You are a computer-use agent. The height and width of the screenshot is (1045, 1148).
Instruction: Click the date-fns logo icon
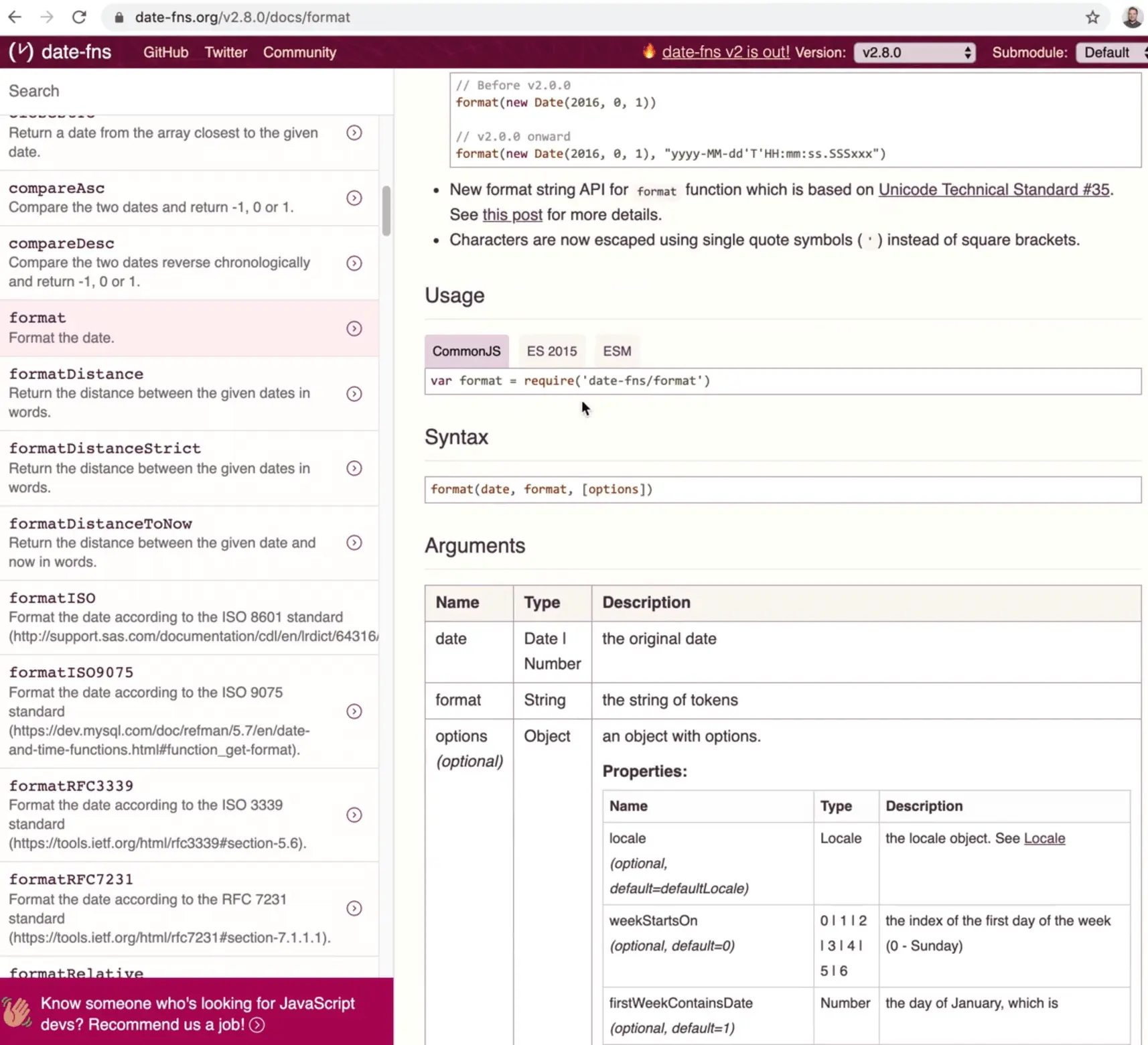[20, 52]
